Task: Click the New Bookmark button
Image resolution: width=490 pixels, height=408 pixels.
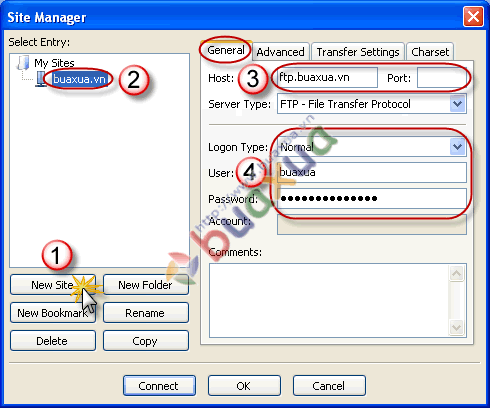Action: pos(53,313)
